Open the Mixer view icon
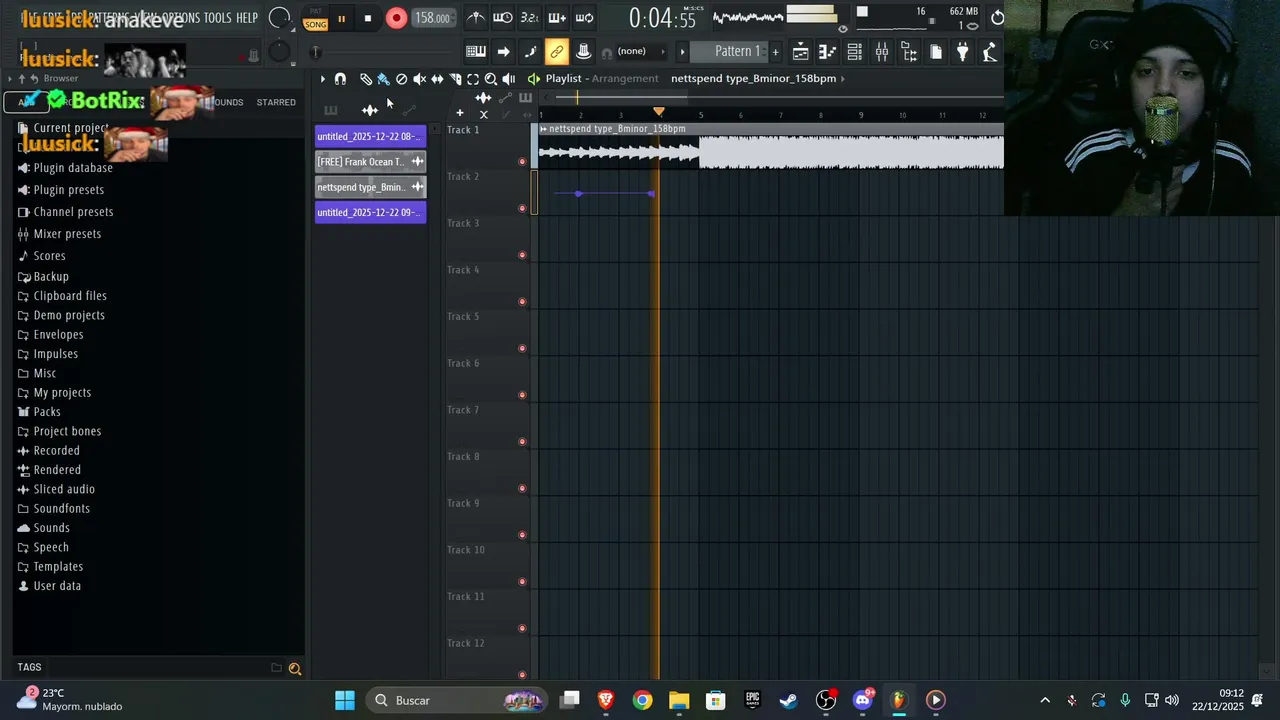The width and height of the screenshot is (1280, 720). [x=881, y=52]
